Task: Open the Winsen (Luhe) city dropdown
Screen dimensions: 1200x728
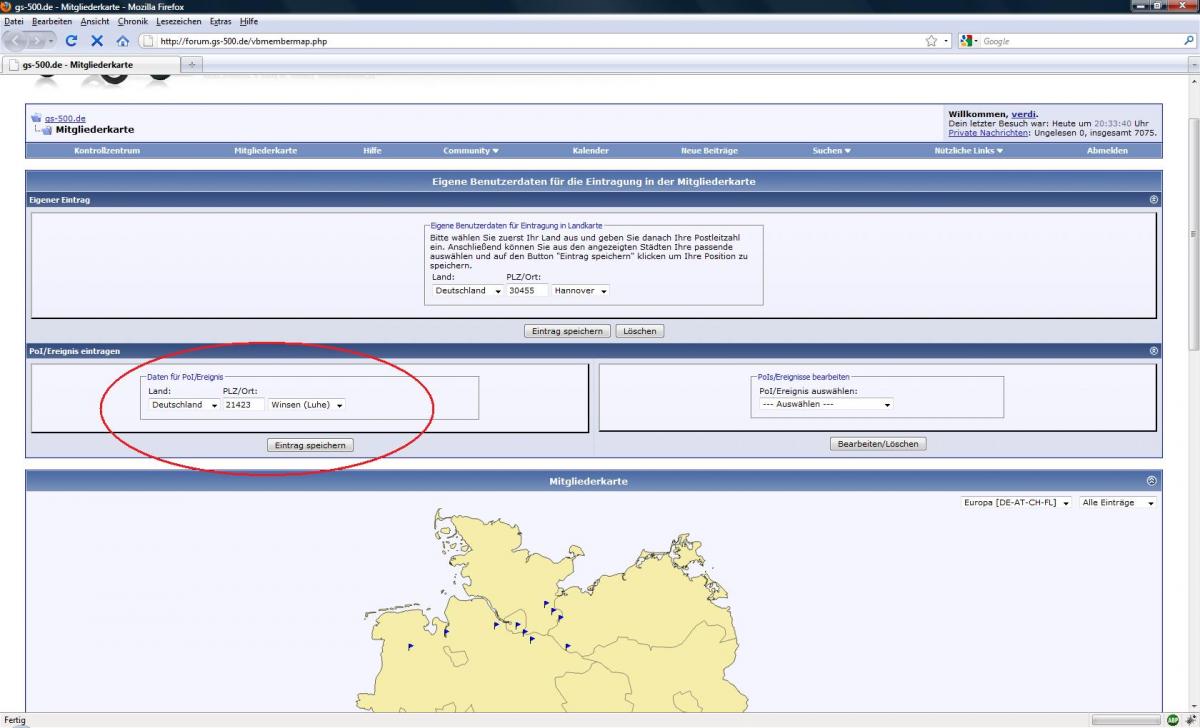Action: coord(306,405)
